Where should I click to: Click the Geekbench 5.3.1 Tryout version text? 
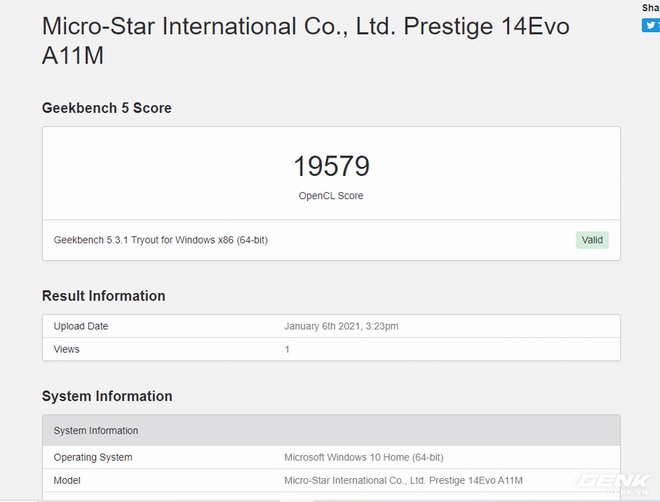tap(160, 240)
